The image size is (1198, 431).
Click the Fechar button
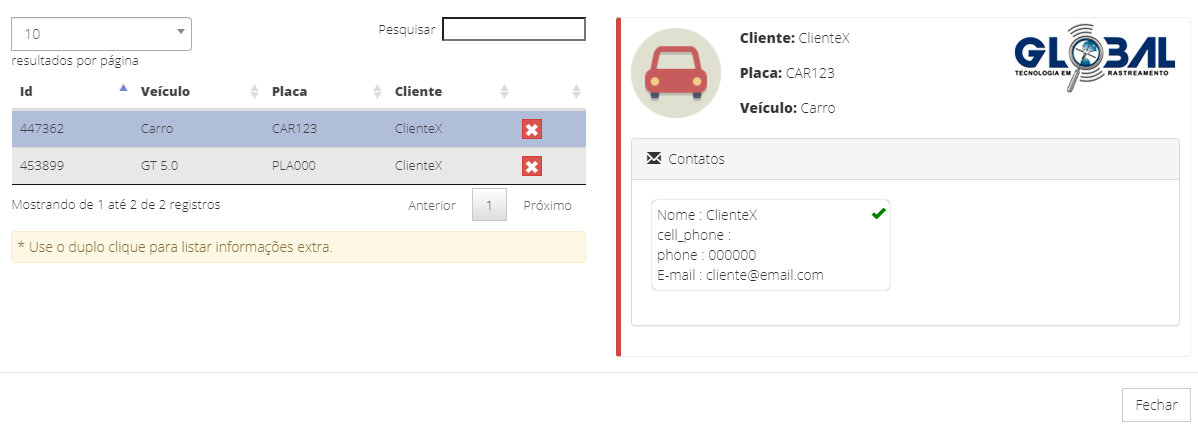point(1156,405)
